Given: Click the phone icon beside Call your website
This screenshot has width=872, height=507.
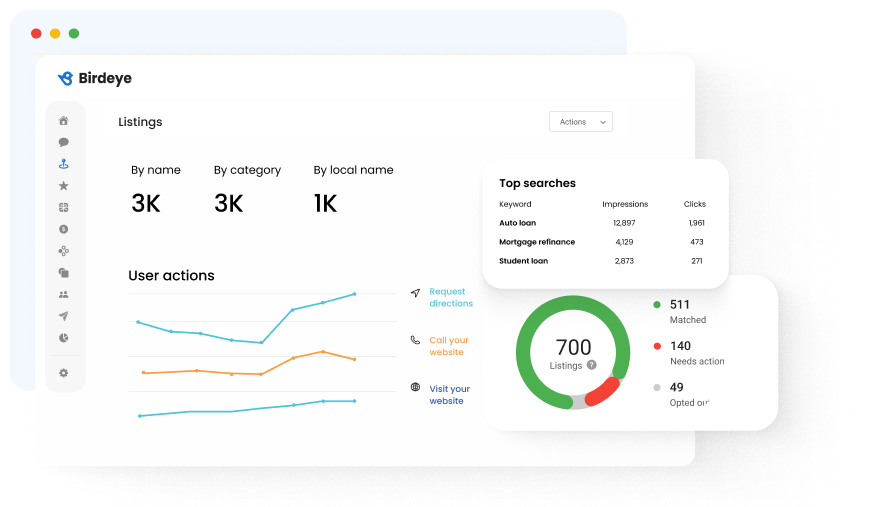Looking at the screenshot, I should (415, 340).
